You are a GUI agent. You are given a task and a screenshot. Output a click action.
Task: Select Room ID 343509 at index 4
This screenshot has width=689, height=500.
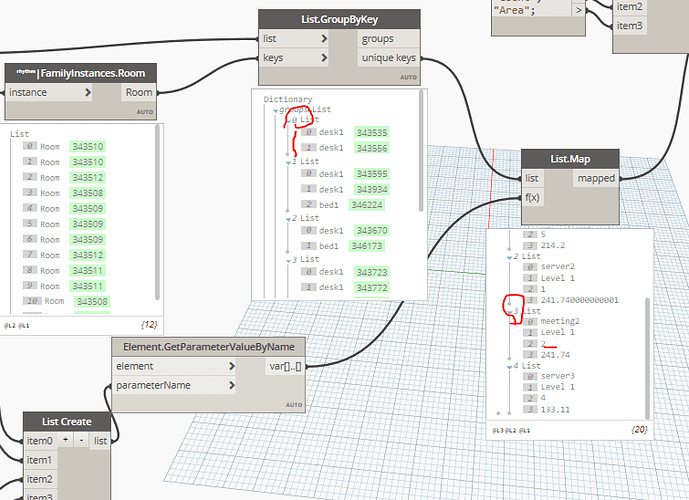coord(87,208)
